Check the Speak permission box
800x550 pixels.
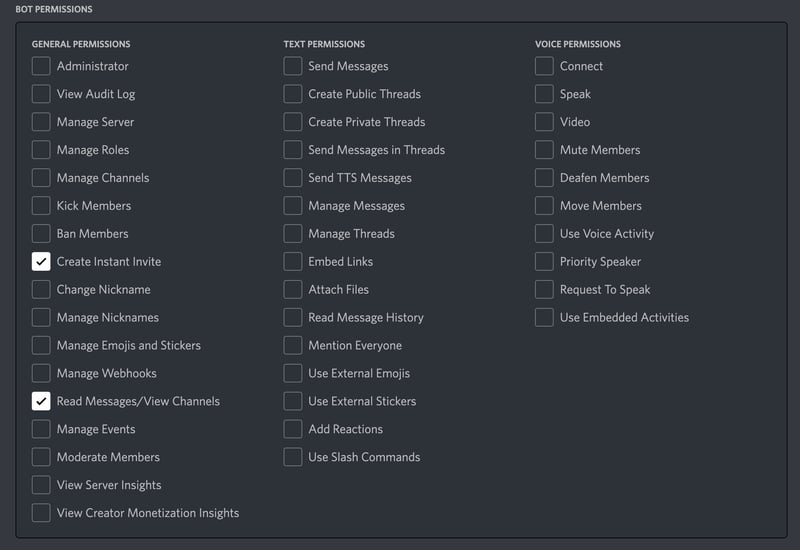[x=544, y=94]
